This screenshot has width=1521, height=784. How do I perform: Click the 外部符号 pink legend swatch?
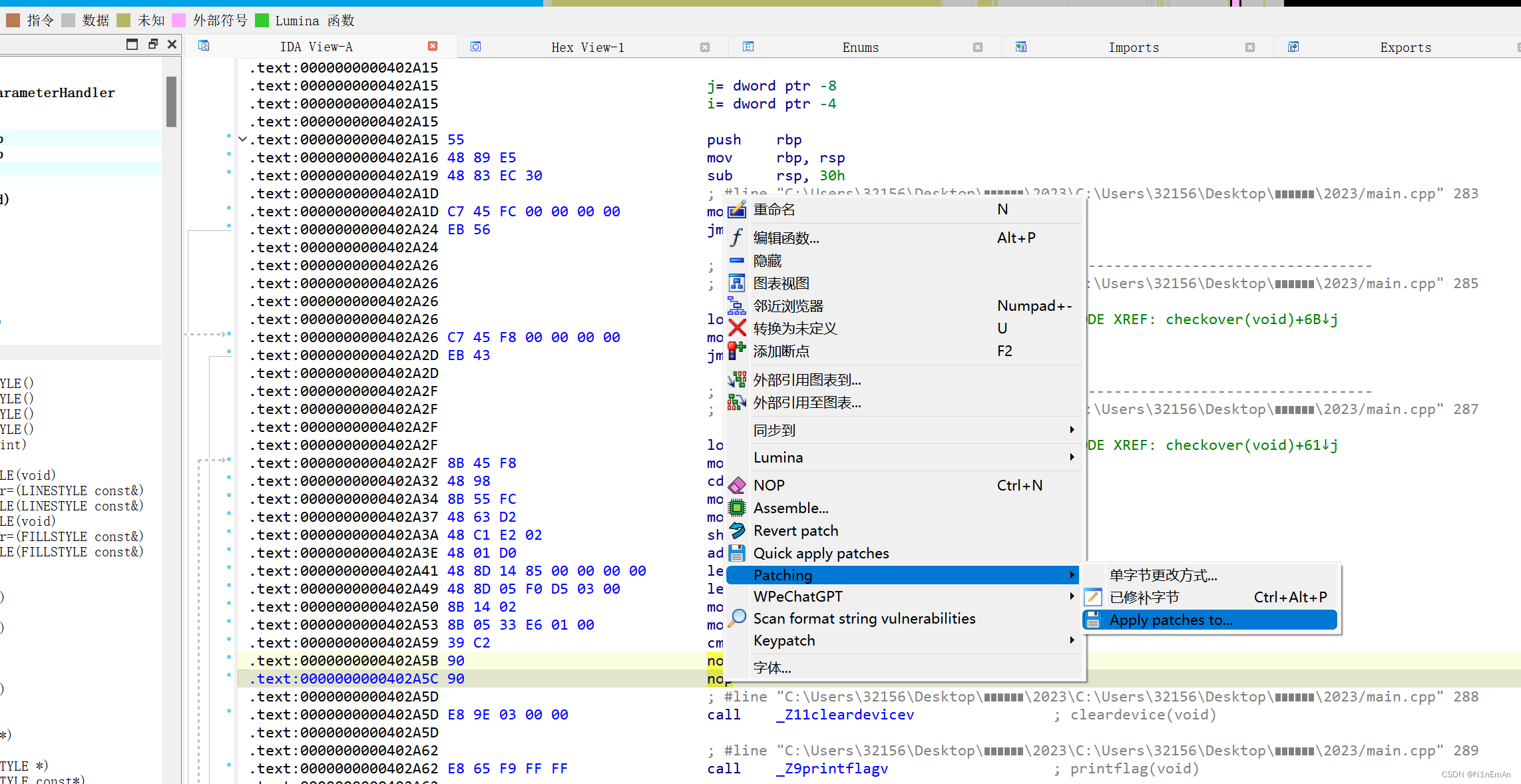click(x=178, y=21)
